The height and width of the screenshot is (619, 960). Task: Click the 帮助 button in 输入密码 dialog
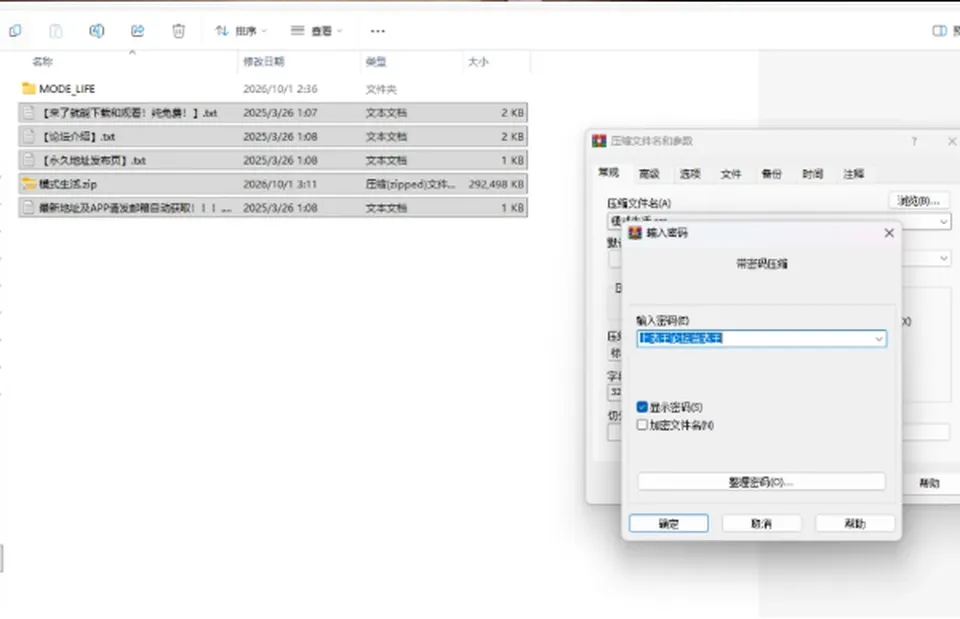pos(855,523)
